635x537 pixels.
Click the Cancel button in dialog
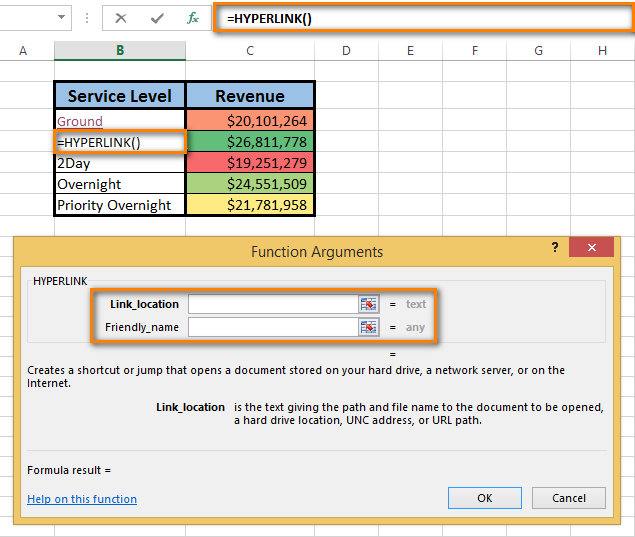(569, 498)
